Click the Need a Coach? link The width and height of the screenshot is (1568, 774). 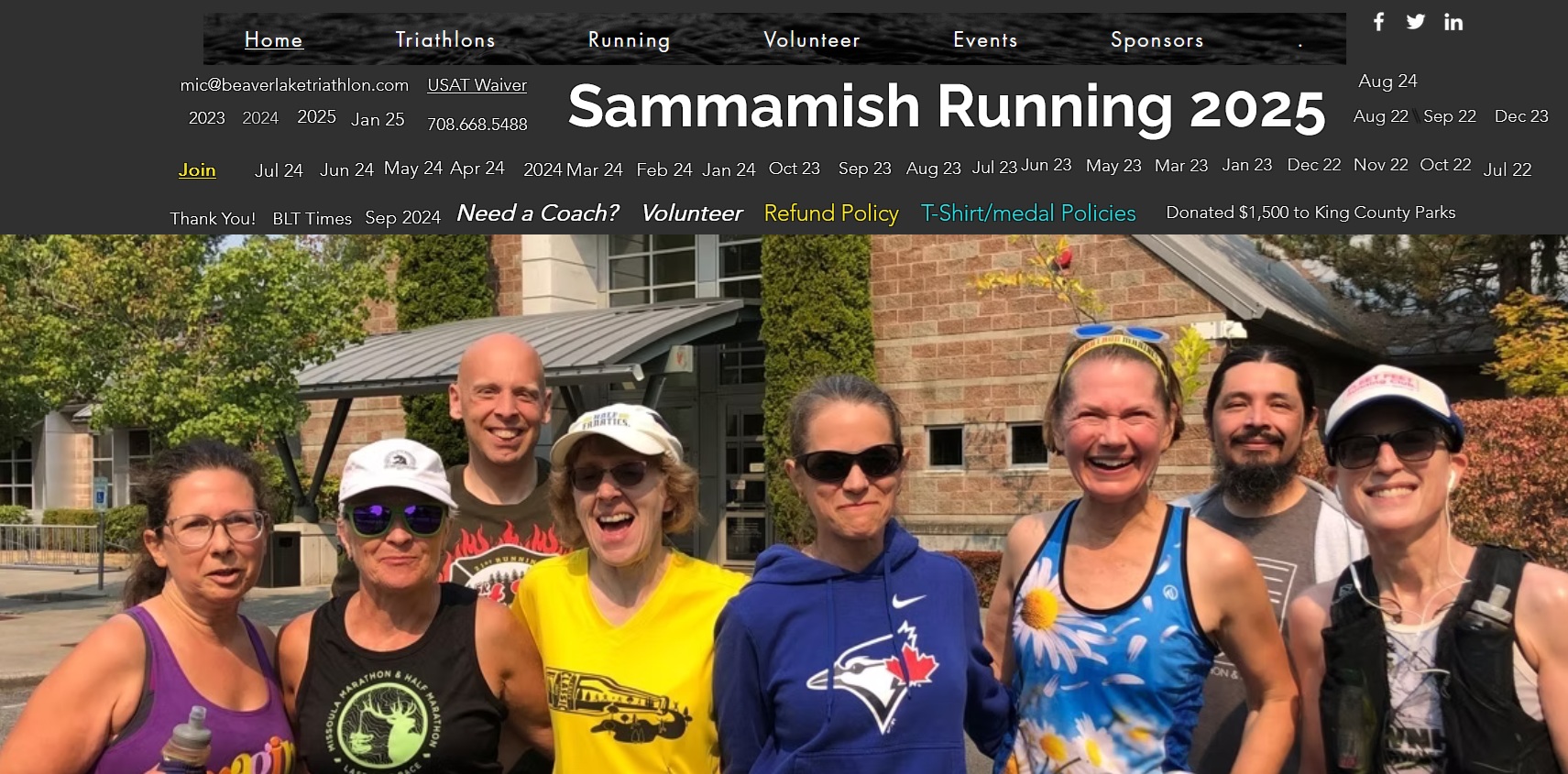(x=538, y=213)
